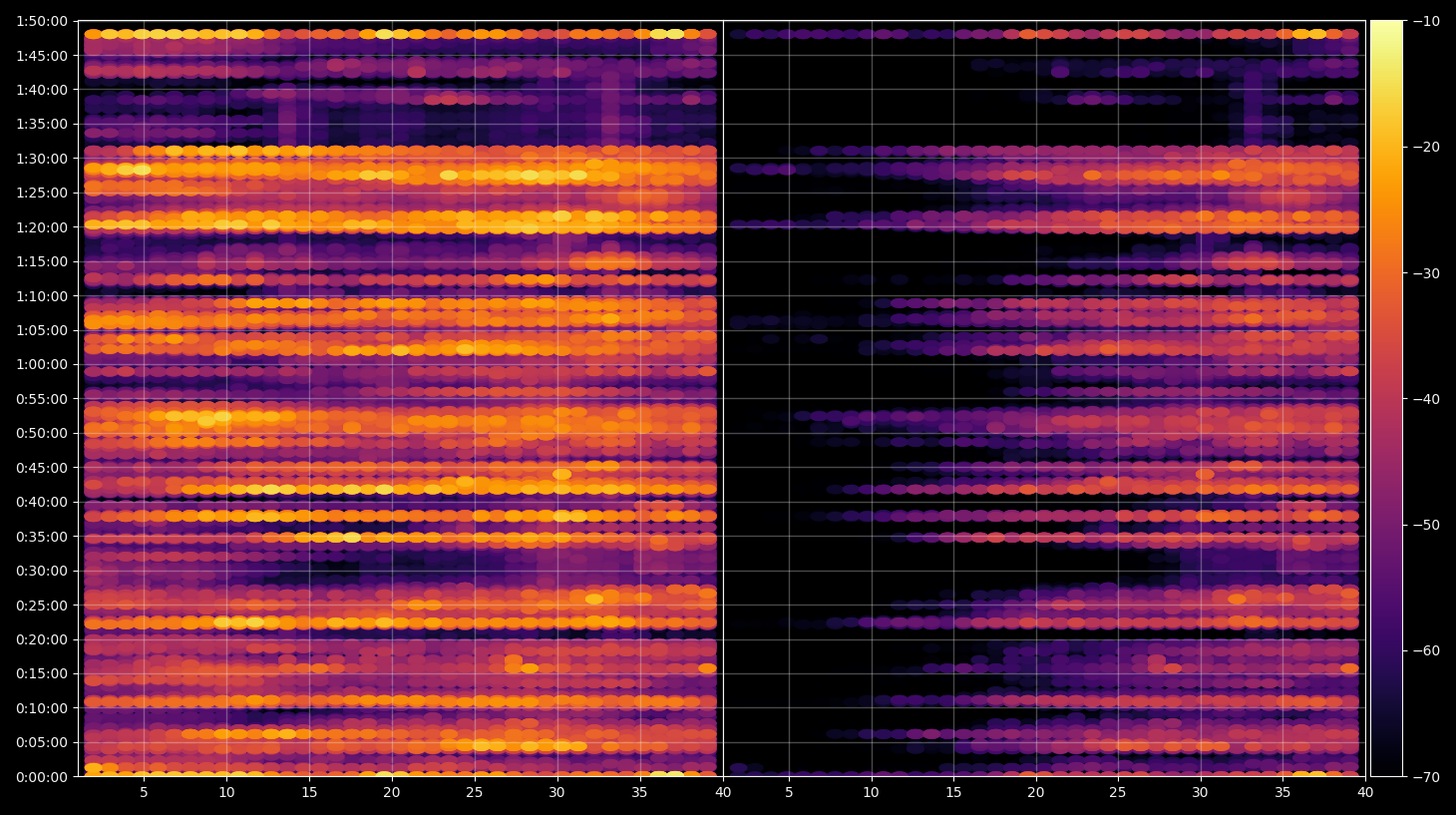Click the 0:10:00 y-axis label
The width and height of the screenshot is (1456, 815).
click(42, 708)
